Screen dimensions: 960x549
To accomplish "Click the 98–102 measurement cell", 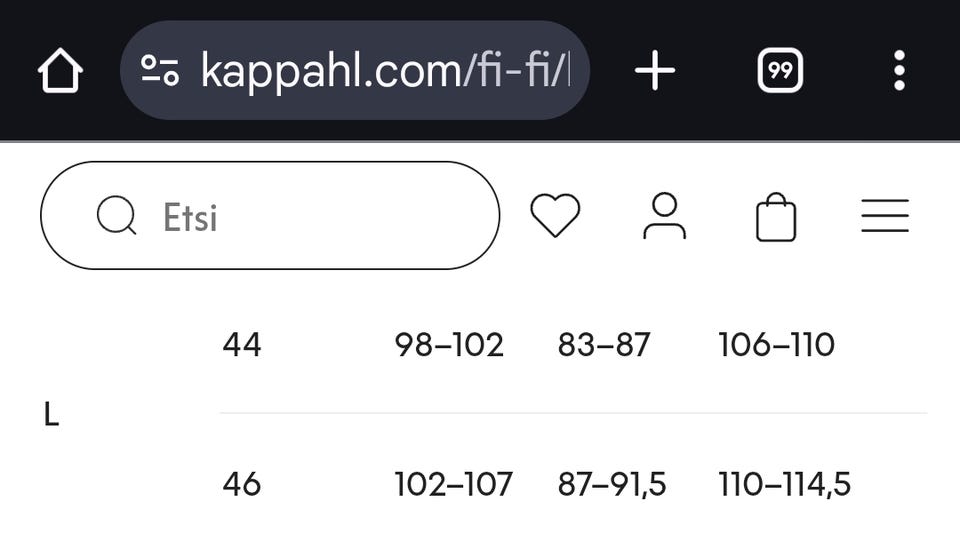I will click(x=449, y=345).
